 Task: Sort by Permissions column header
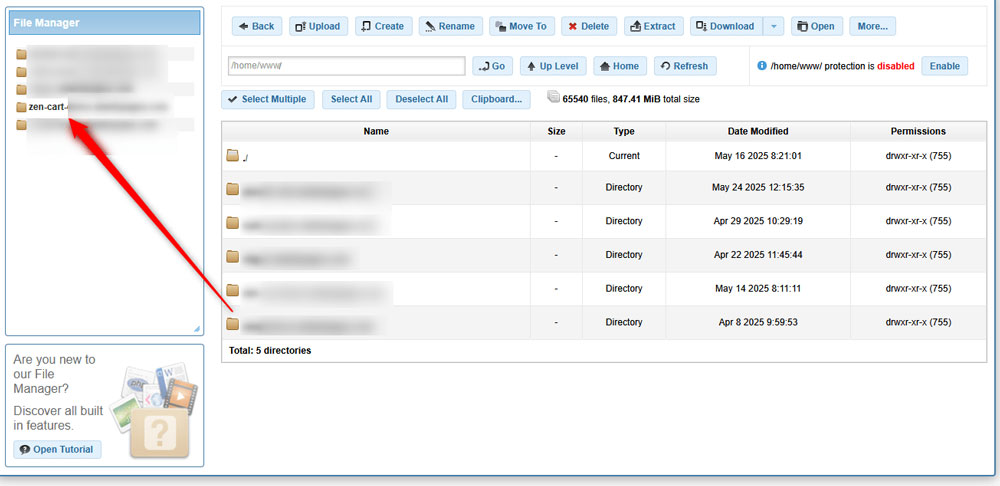pos(918,131)
